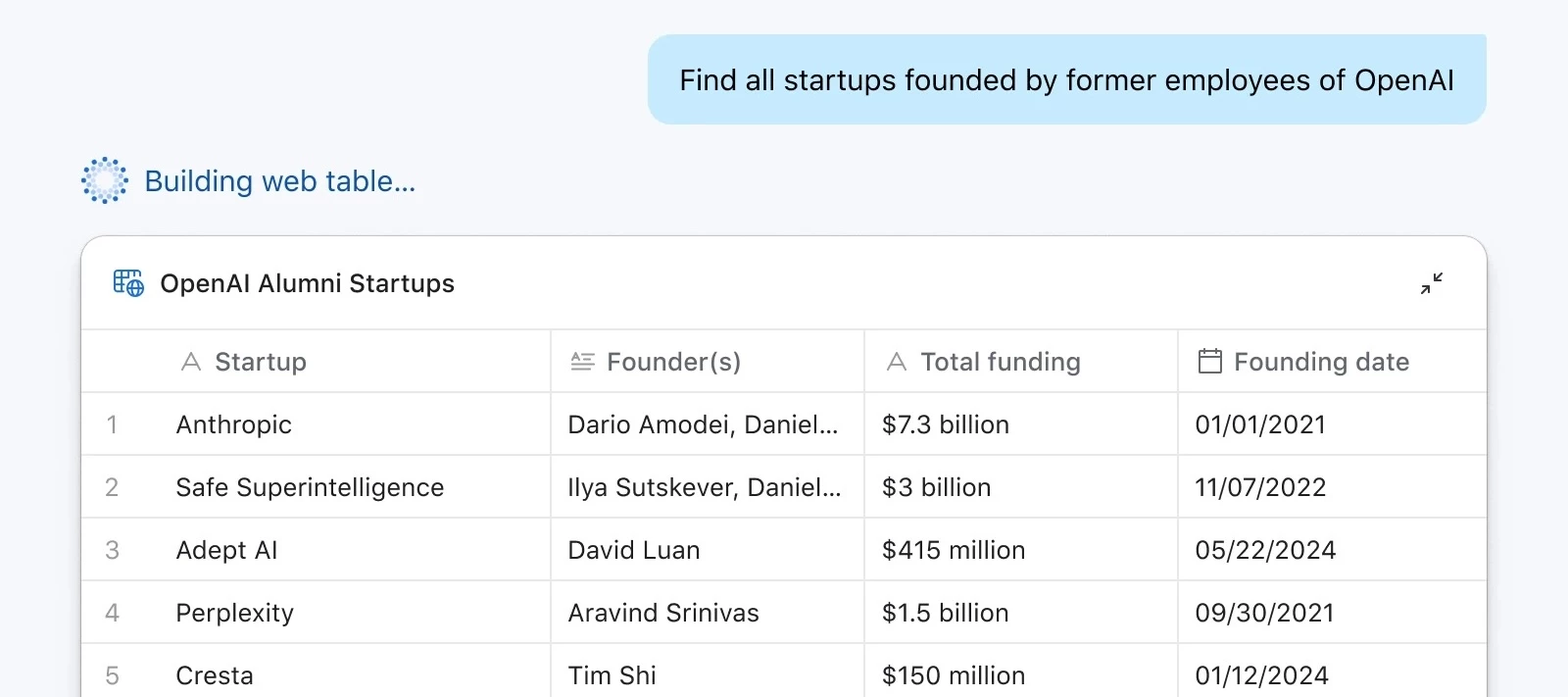This screenshot has height=697, width=1568.
Task: Click the OpenAI Alumni Startups table title
Action: pyautogui.click(x=308, y=283)
